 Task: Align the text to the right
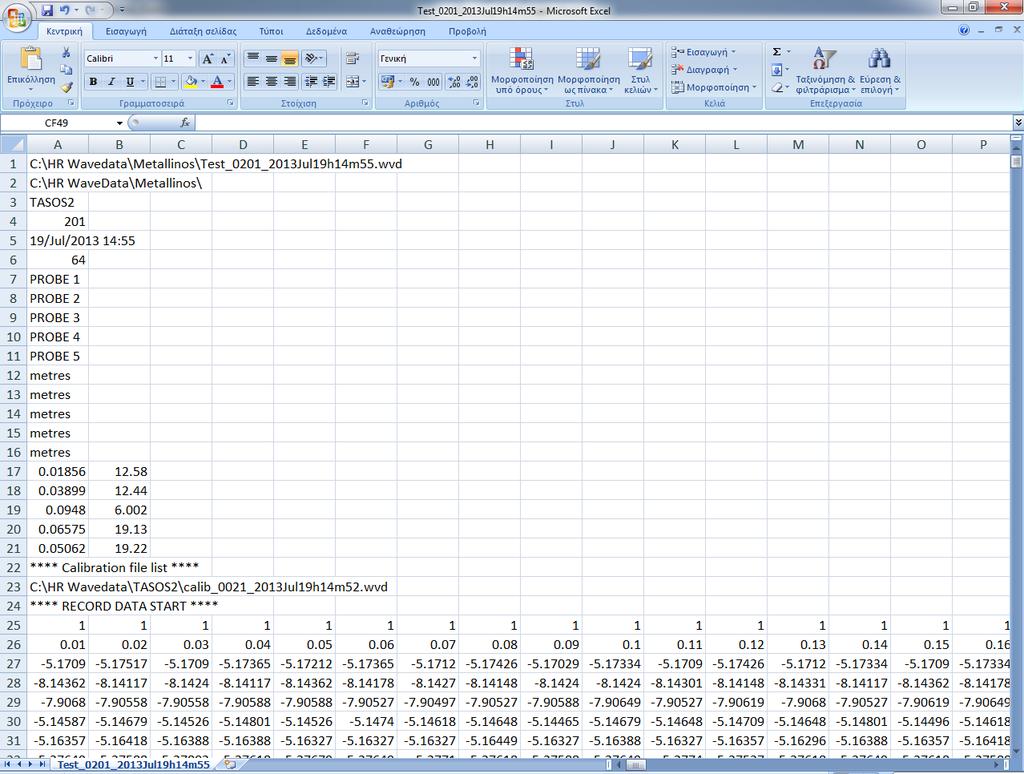[289, 82]
